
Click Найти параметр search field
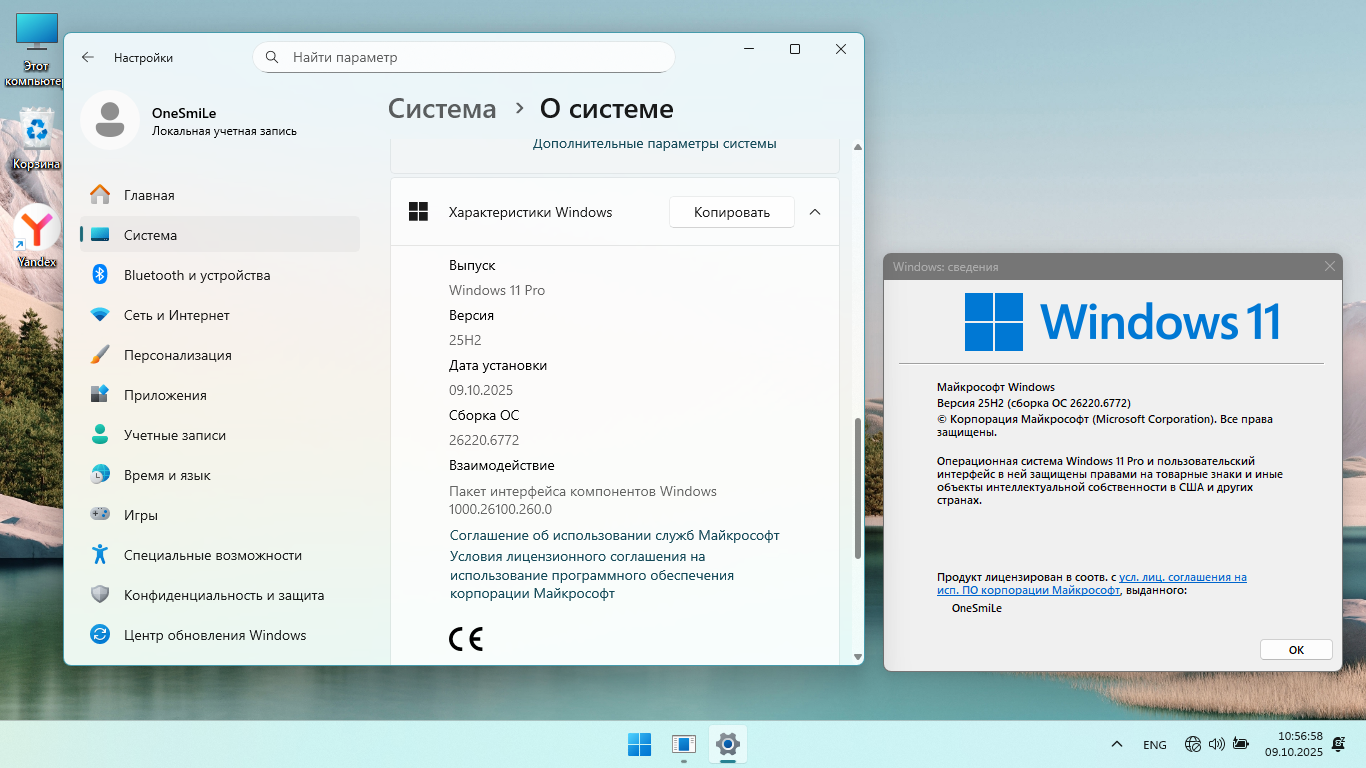click(x=465, y=57)
